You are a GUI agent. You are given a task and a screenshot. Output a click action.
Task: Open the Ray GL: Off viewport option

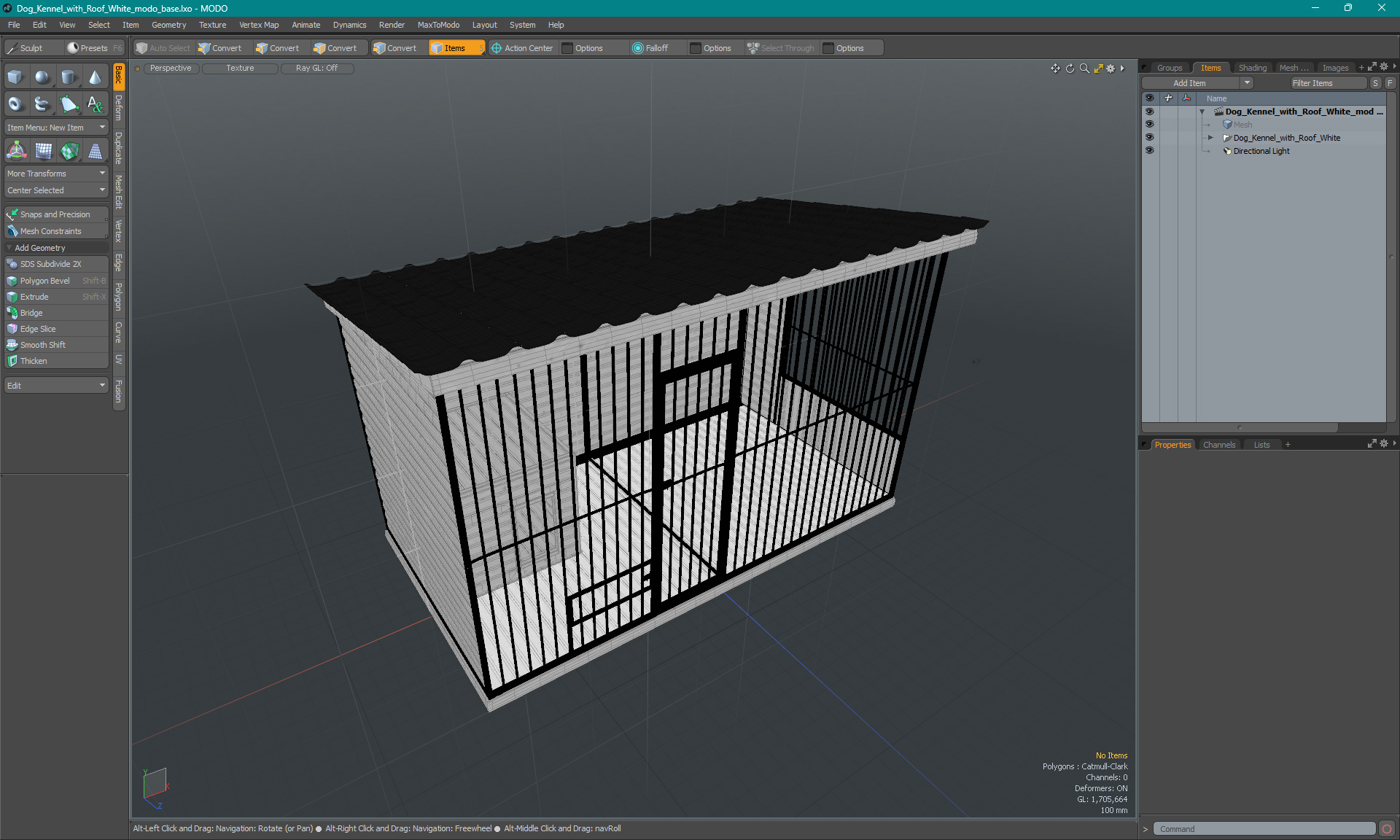point(316,68)
